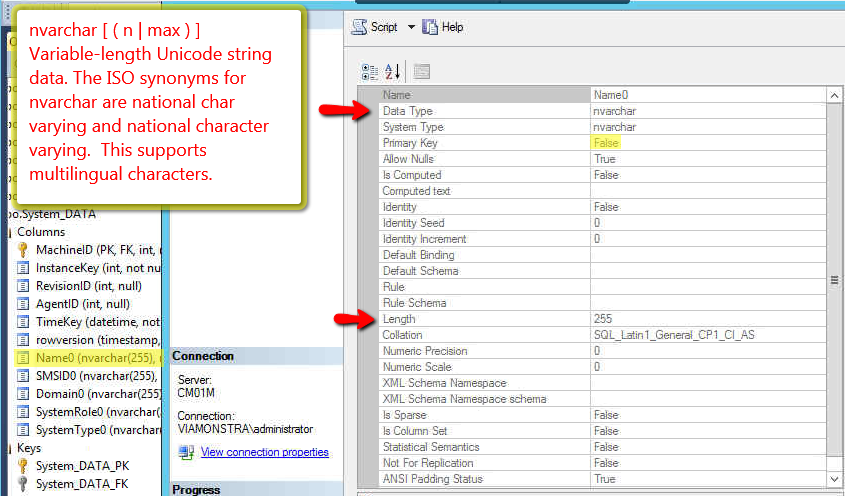Click the connection properties icon
This screenshot has width=845, height=496.
[185, 452]
